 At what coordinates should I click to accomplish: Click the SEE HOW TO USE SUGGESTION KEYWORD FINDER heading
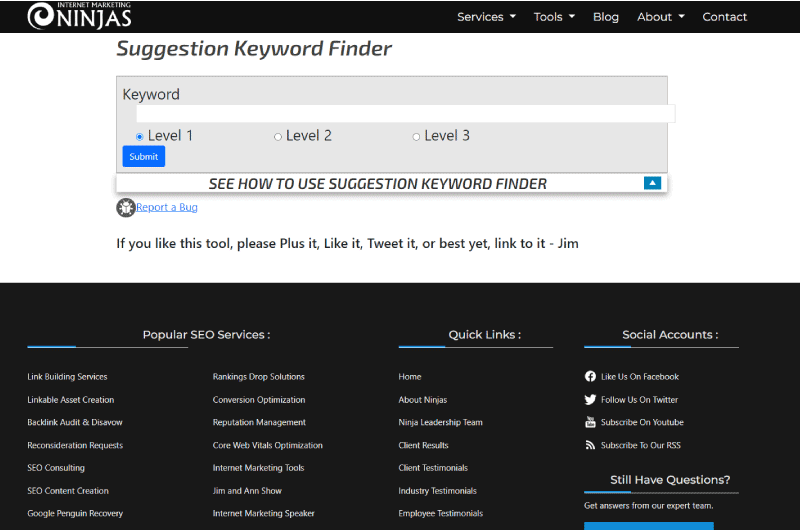coord(378,184)
